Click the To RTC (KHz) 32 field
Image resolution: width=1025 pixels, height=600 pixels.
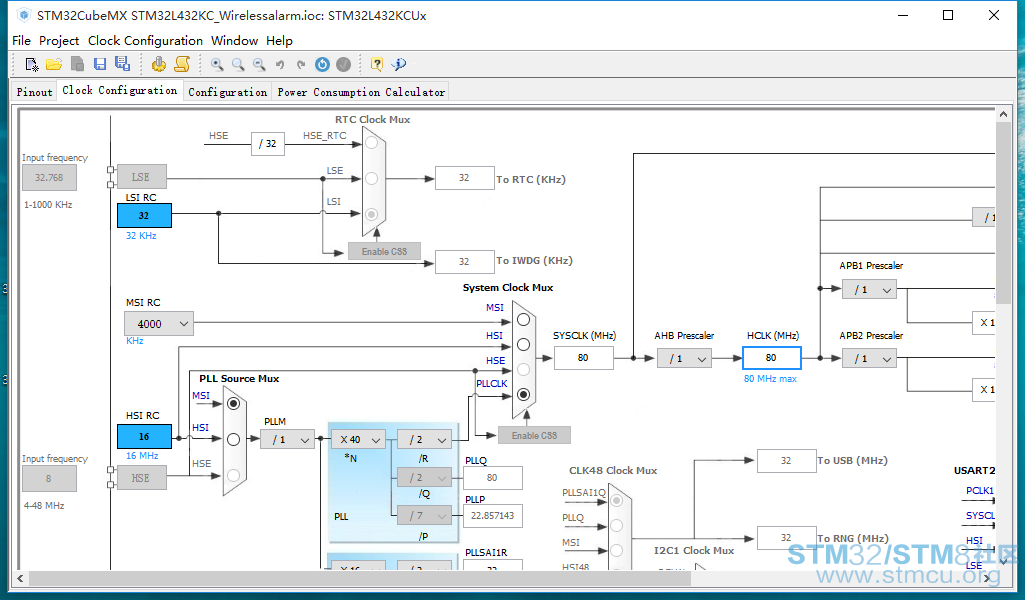pyautogui.click(x=464, y=178)
